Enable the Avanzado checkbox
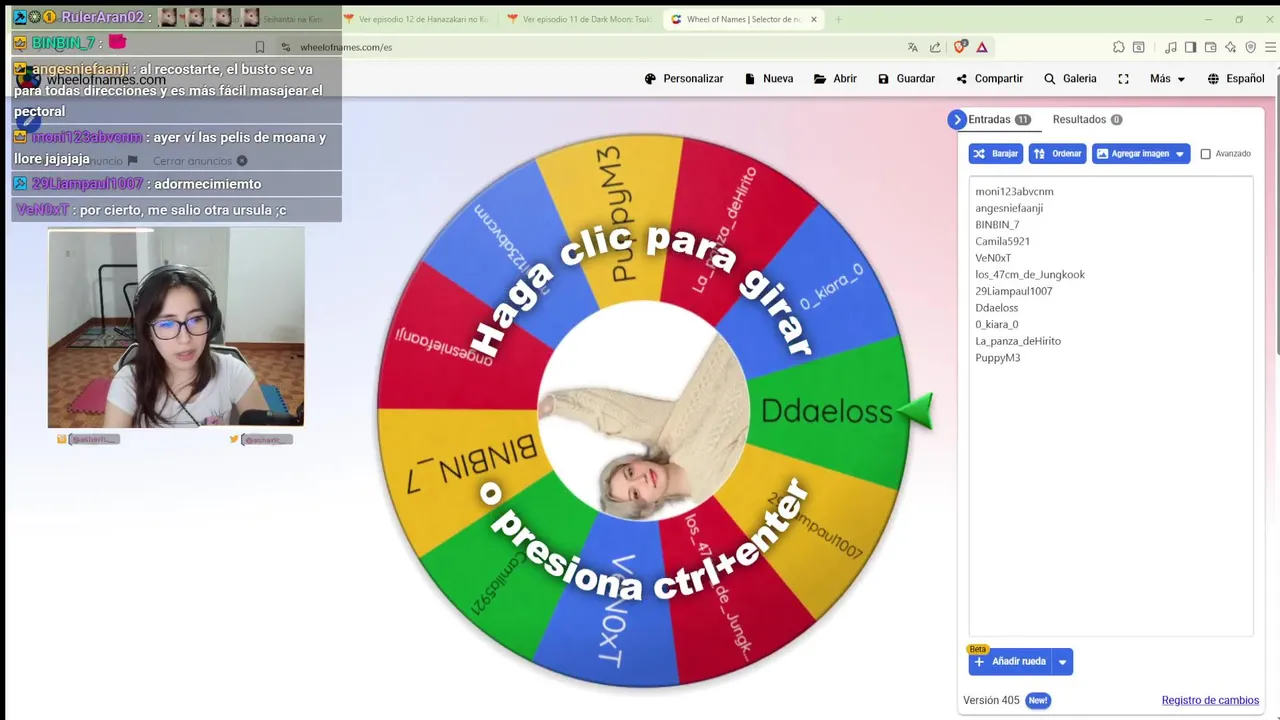The height and width of the screenshot is (720, 1280). 1205,154
